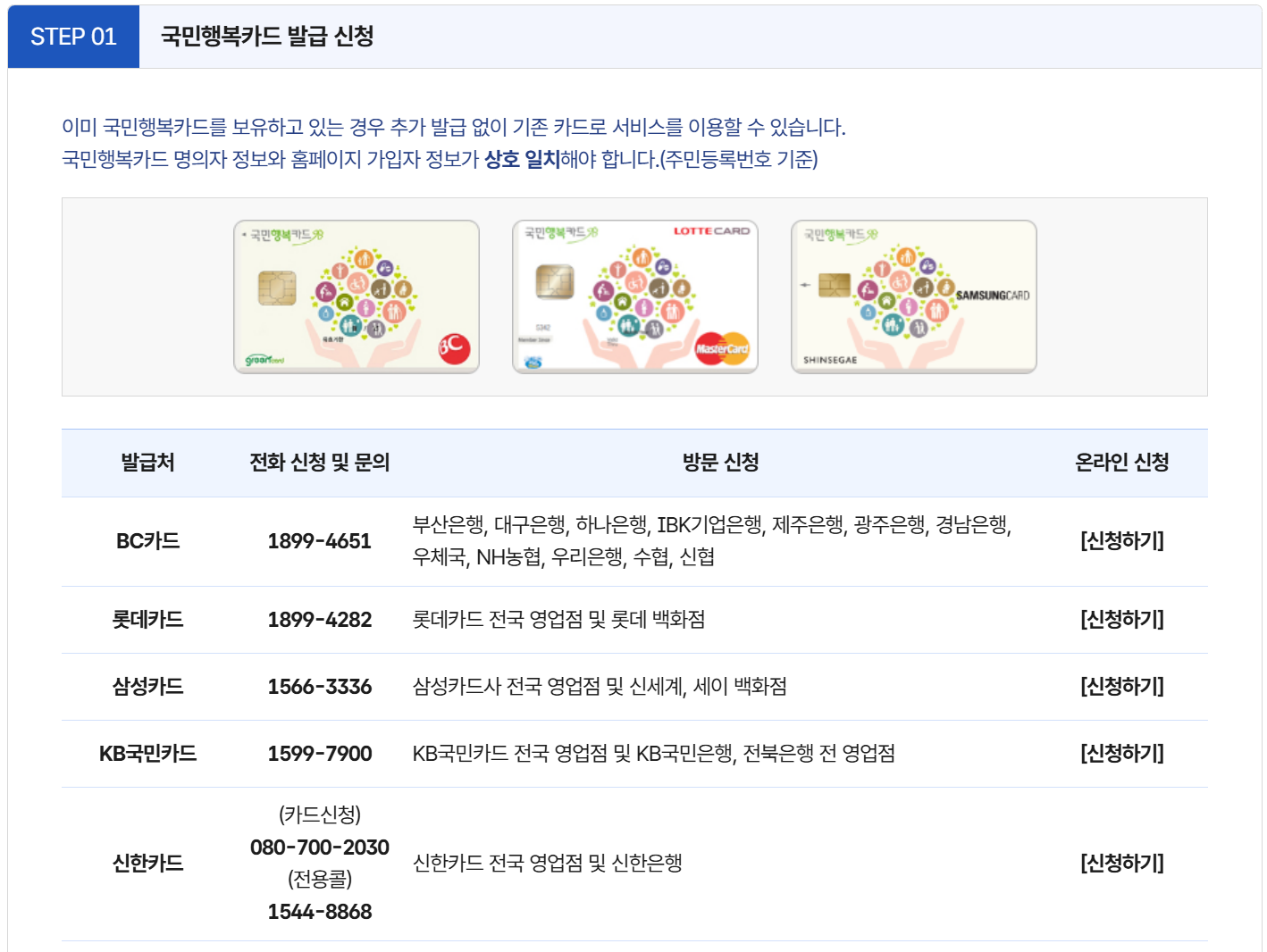Open 신청하기 for 롯데카드
The width and height of the screenshot is (1267, 952).
[1122, 619]
